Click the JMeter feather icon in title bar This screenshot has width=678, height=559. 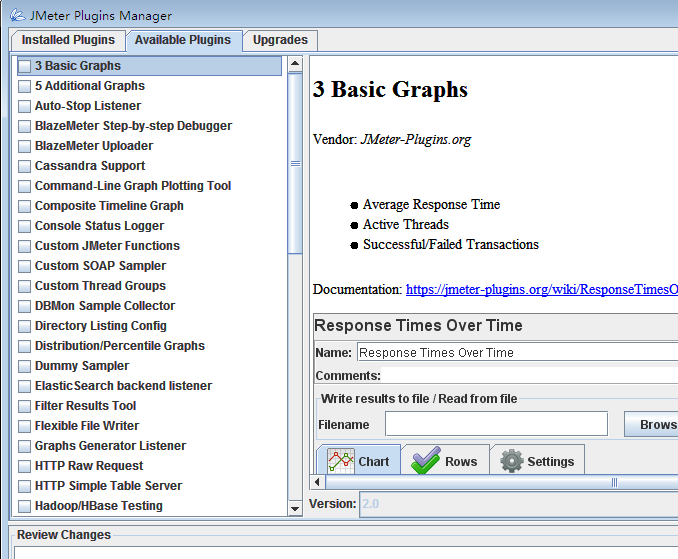tap(18, 15)
